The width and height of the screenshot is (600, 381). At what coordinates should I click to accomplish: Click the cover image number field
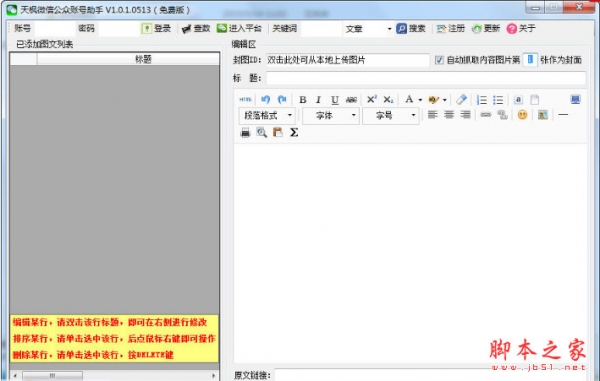tap(530, 60)
